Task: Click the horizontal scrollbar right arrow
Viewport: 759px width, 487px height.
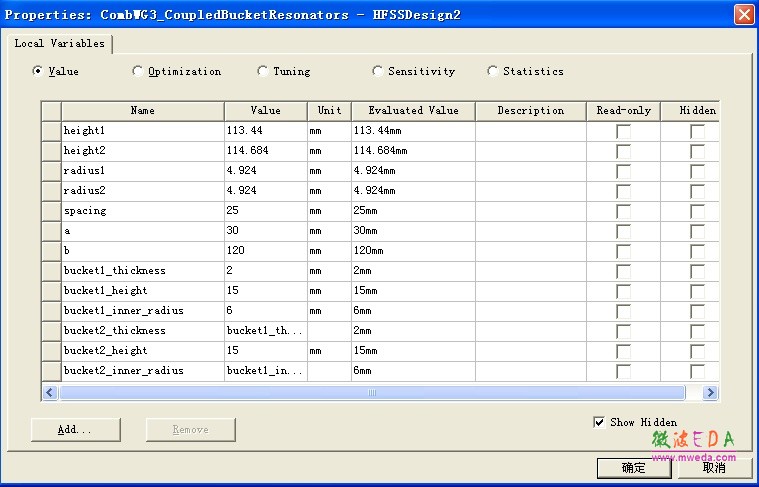Action: (710, 393)
